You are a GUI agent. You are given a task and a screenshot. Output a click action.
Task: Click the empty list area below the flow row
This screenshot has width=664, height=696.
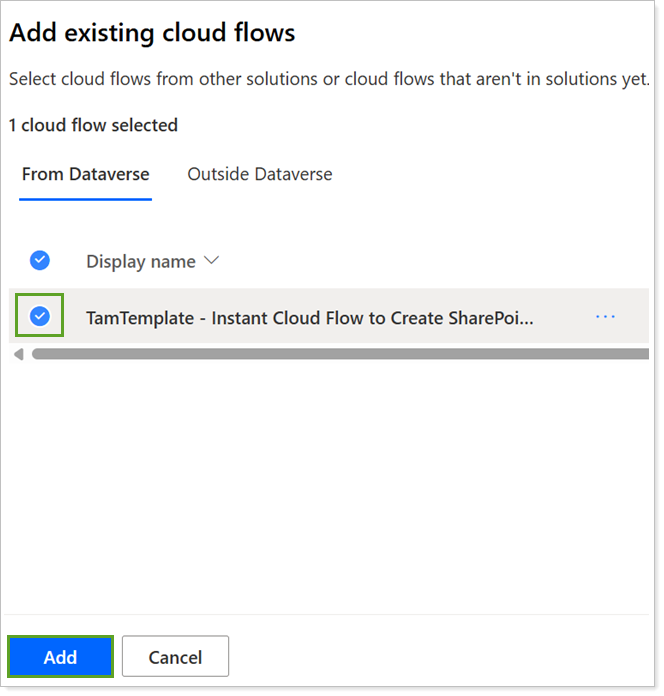coord(330,480)
